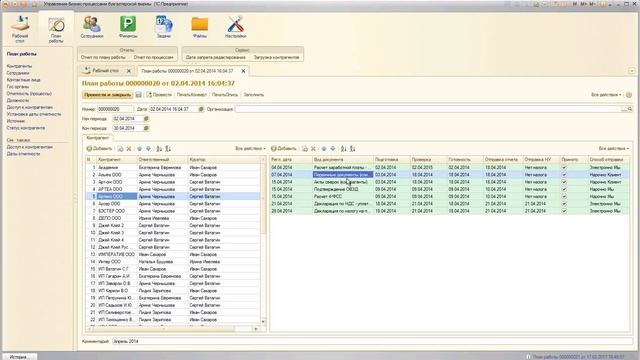Screen dimensions: 640x360
Task: Open the Настройки tools section
Action: click(x=236, y=27)
